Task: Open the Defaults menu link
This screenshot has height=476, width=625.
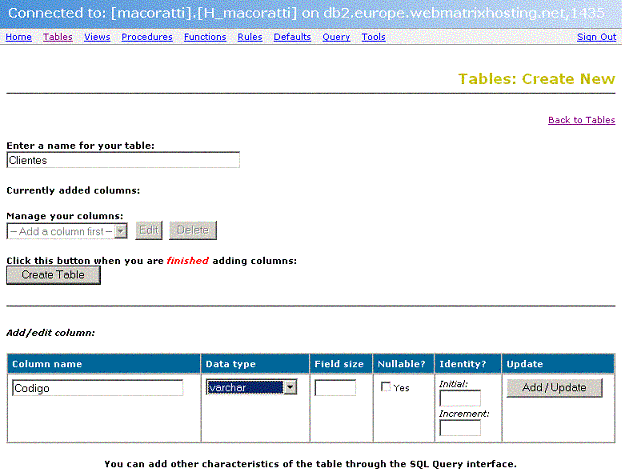Action: 292,37
